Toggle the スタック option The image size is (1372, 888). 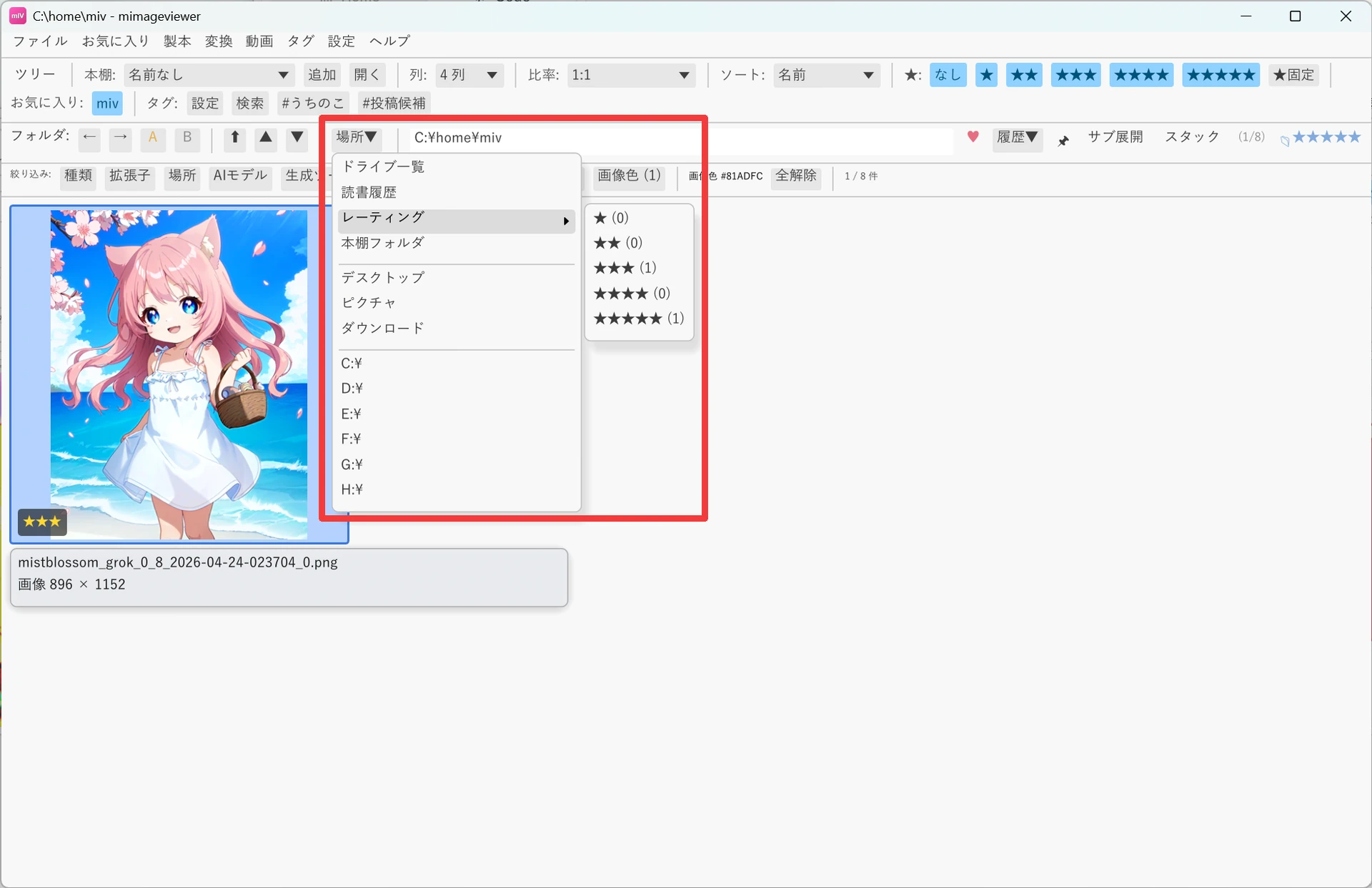(x=1192, y=137)
